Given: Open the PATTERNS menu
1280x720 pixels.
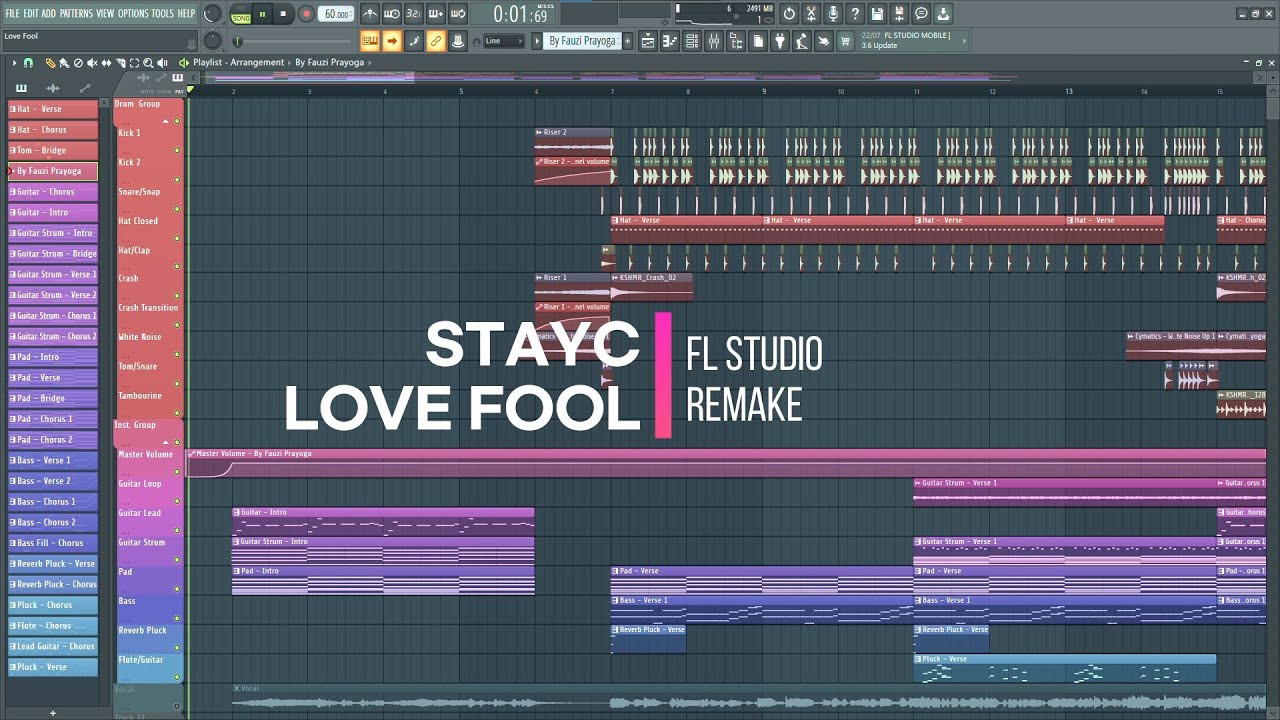Looking at the screenshot, I should pyautogui.click(x=76, y=13).
